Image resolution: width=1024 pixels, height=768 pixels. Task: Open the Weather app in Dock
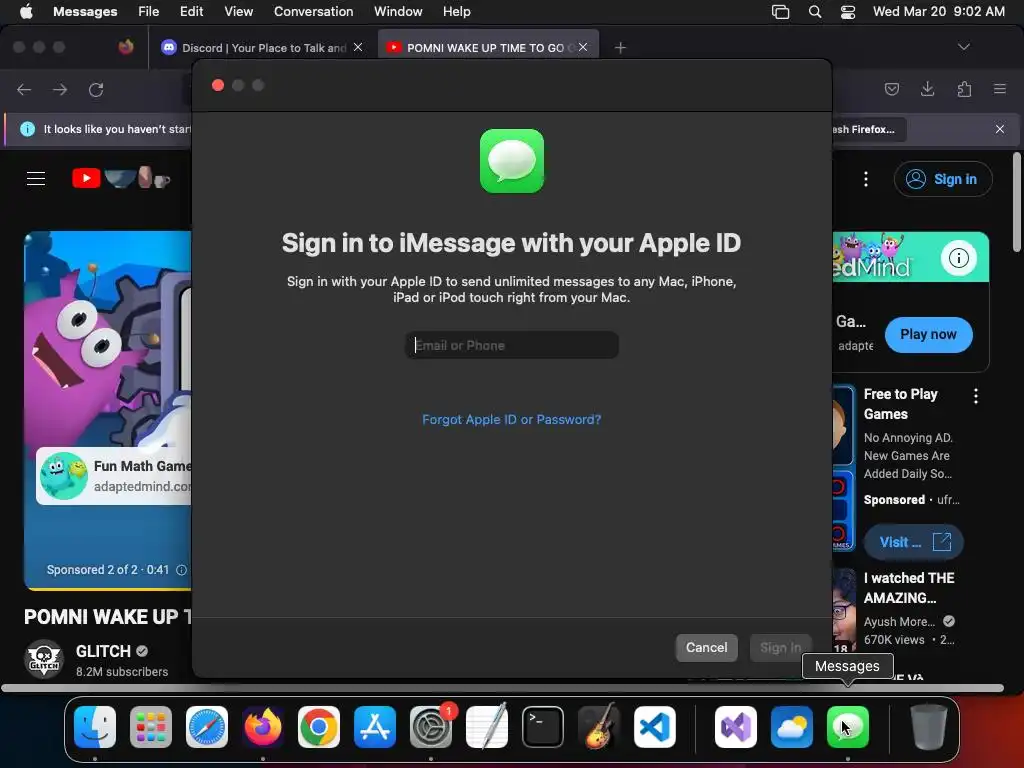click(792, 726)
